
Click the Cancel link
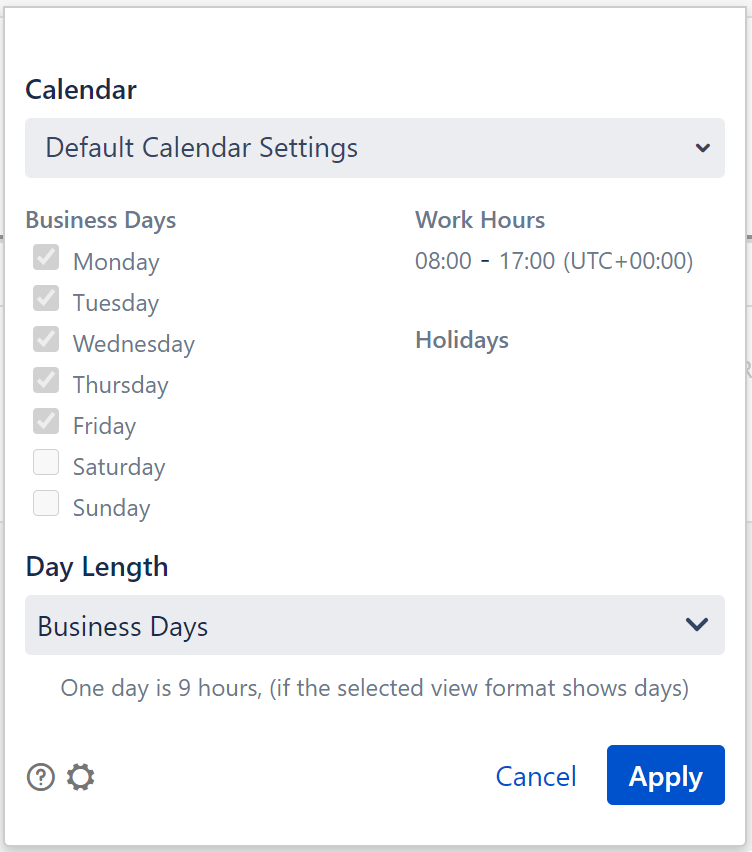536,777
